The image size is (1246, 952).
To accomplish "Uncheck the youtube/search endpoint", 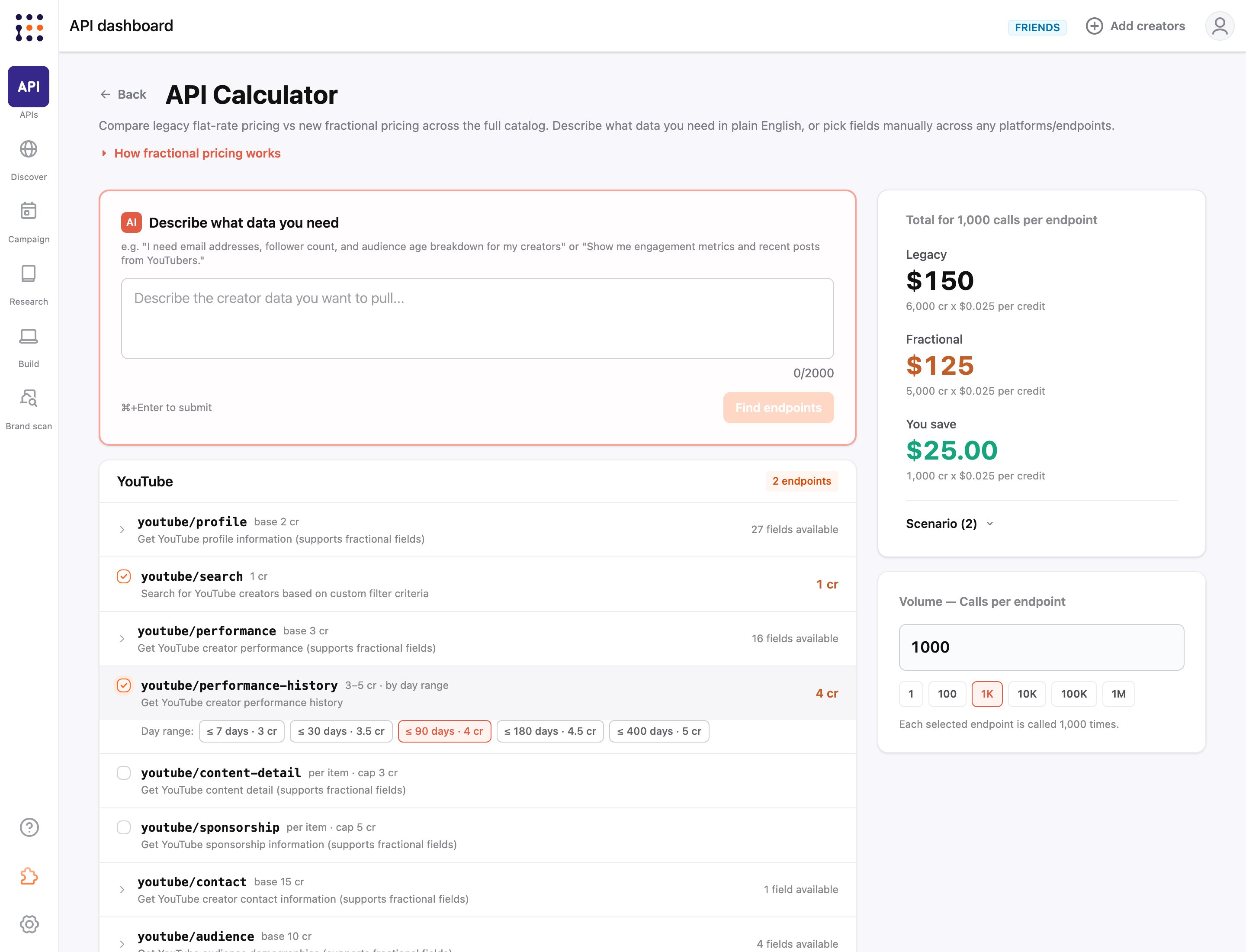I will tap(124, 576).
